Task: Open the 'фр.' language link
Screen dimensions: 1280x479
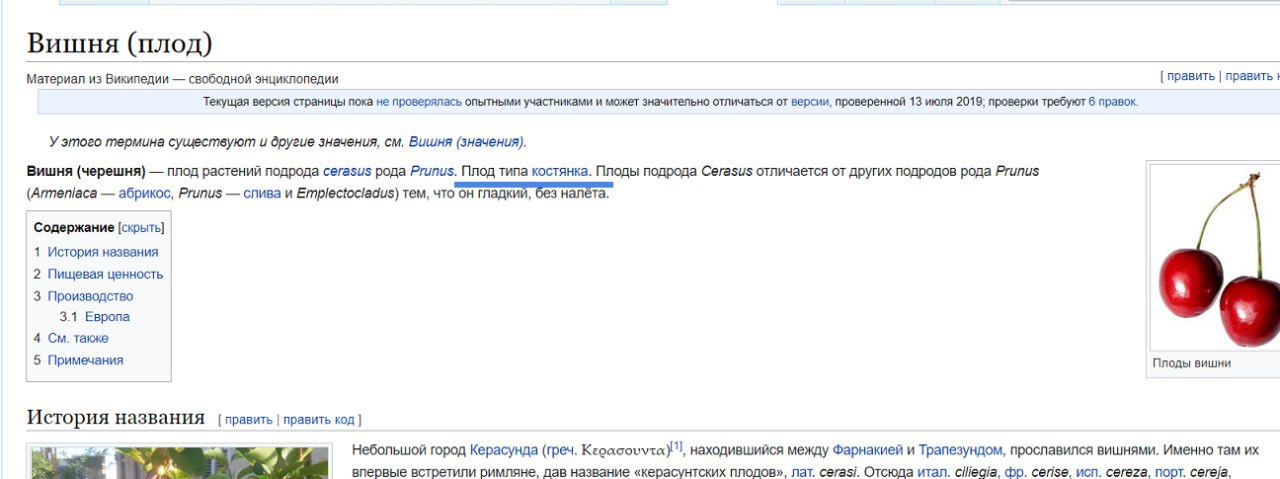Action: tap(1014, 472)
